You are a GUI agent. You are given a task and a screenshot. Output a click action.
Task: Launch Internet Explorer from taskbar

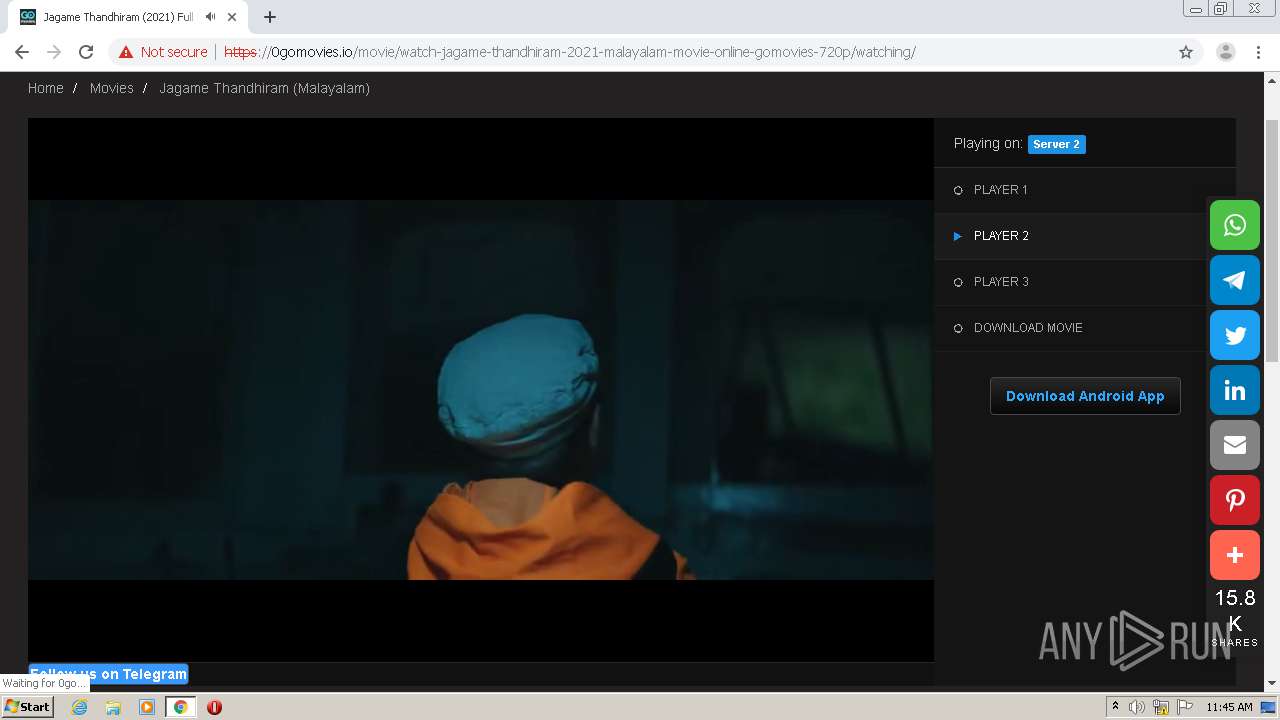pyautogui.click(x=79, y=707)
